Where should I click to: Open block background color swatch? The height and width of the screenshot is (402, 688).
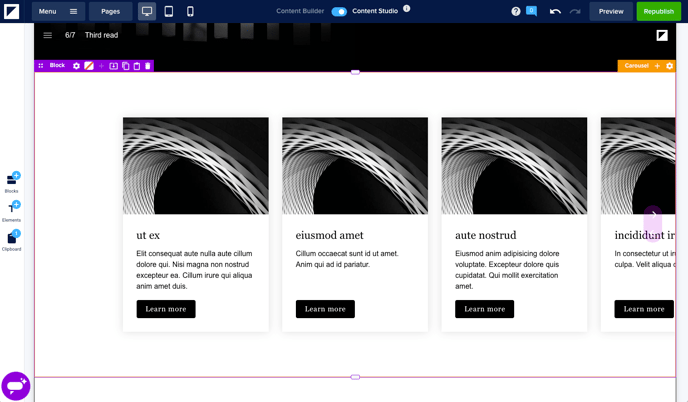point(89,66)
